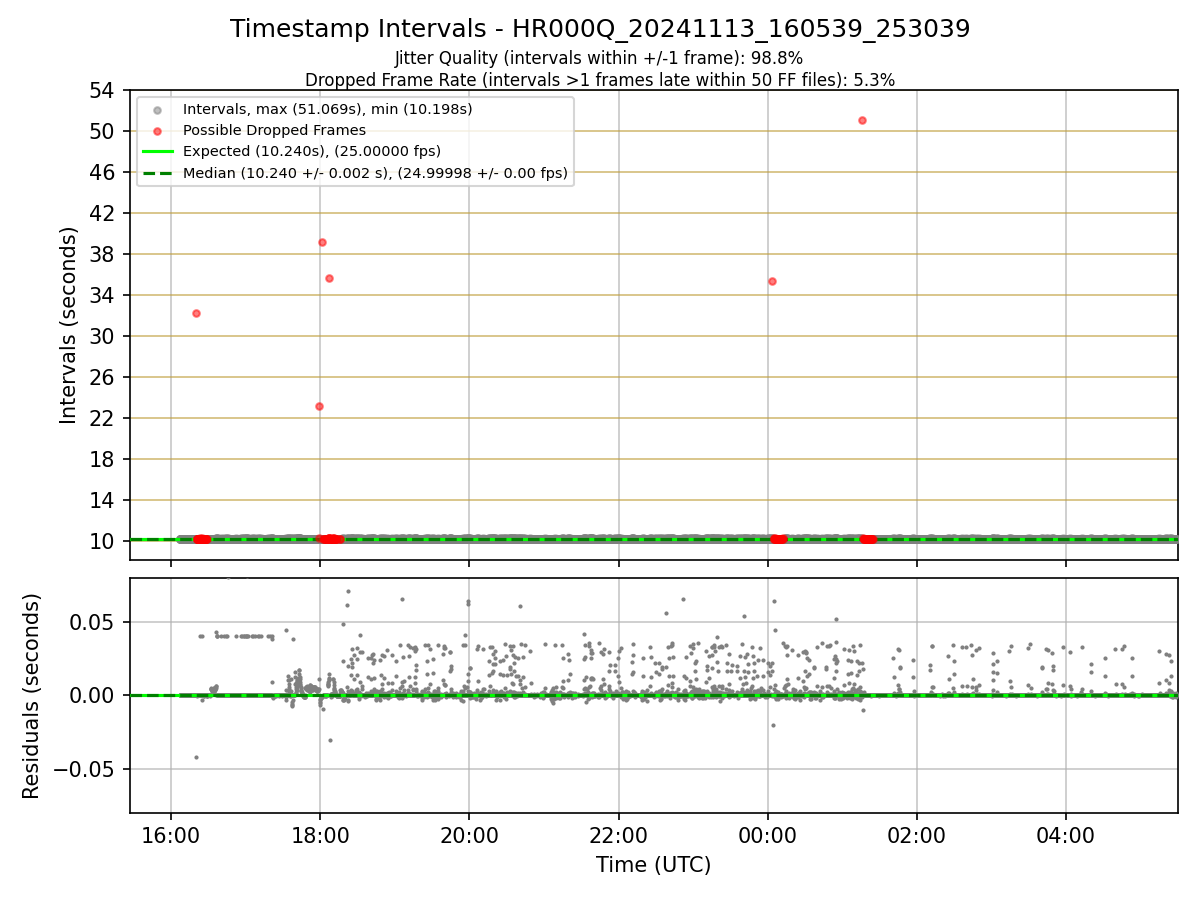The image size is (1200, 900).
Task: Click the dashed green line sample in the legend
Action: click(157, 173)
